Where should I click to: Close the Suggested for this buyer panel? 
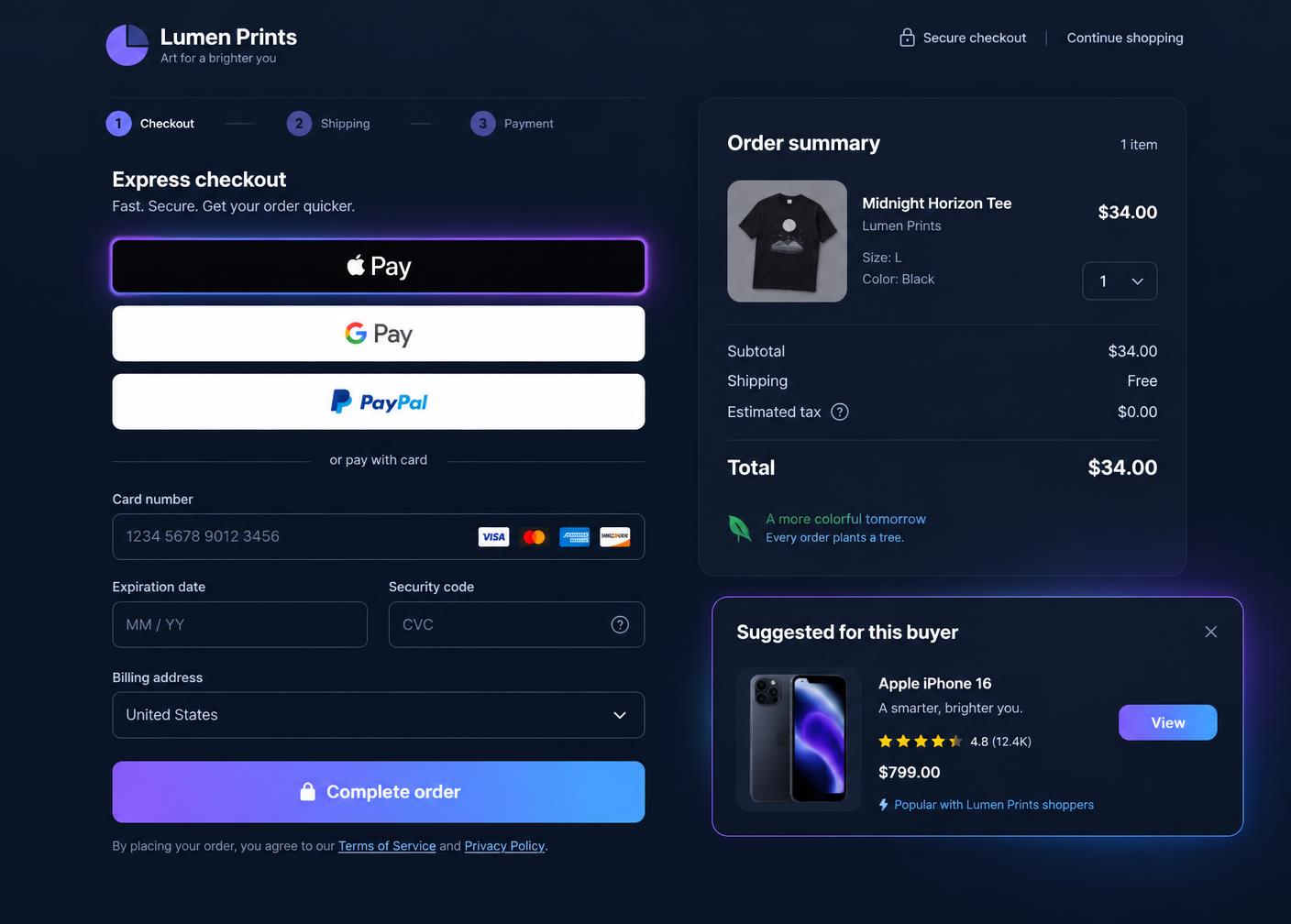click(1210, 632)
